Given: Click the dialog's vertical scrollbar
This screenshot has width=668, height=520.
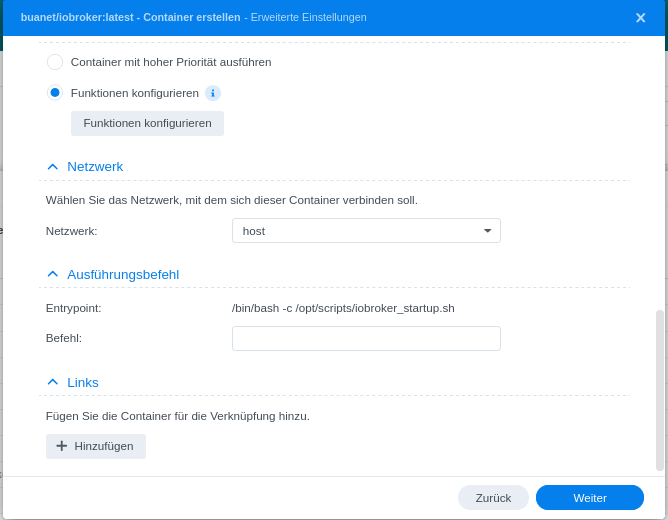Looking at the screenshot, I should [x=660, y=390].
